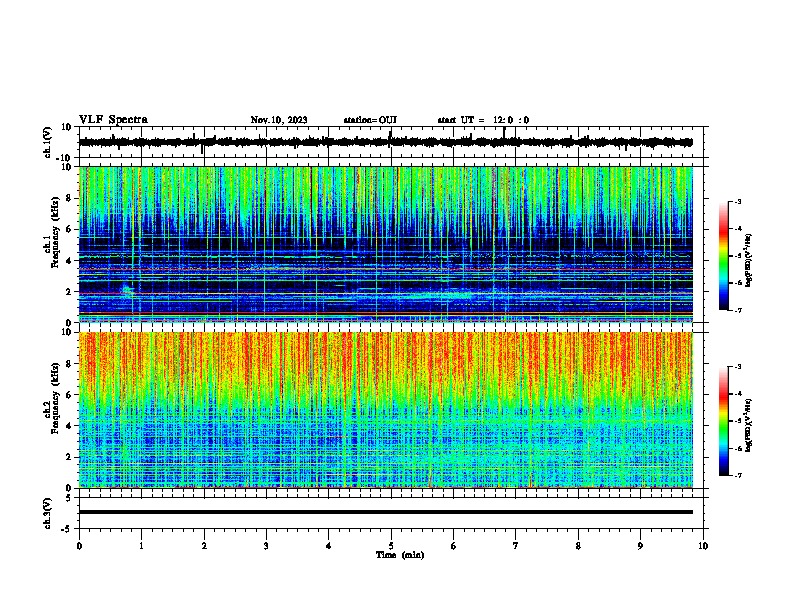The width and height of the screenshot is (792, 612).
Task: Click tick label "6" on time axis
Action: pyautogui.click(x=454, y=546)
